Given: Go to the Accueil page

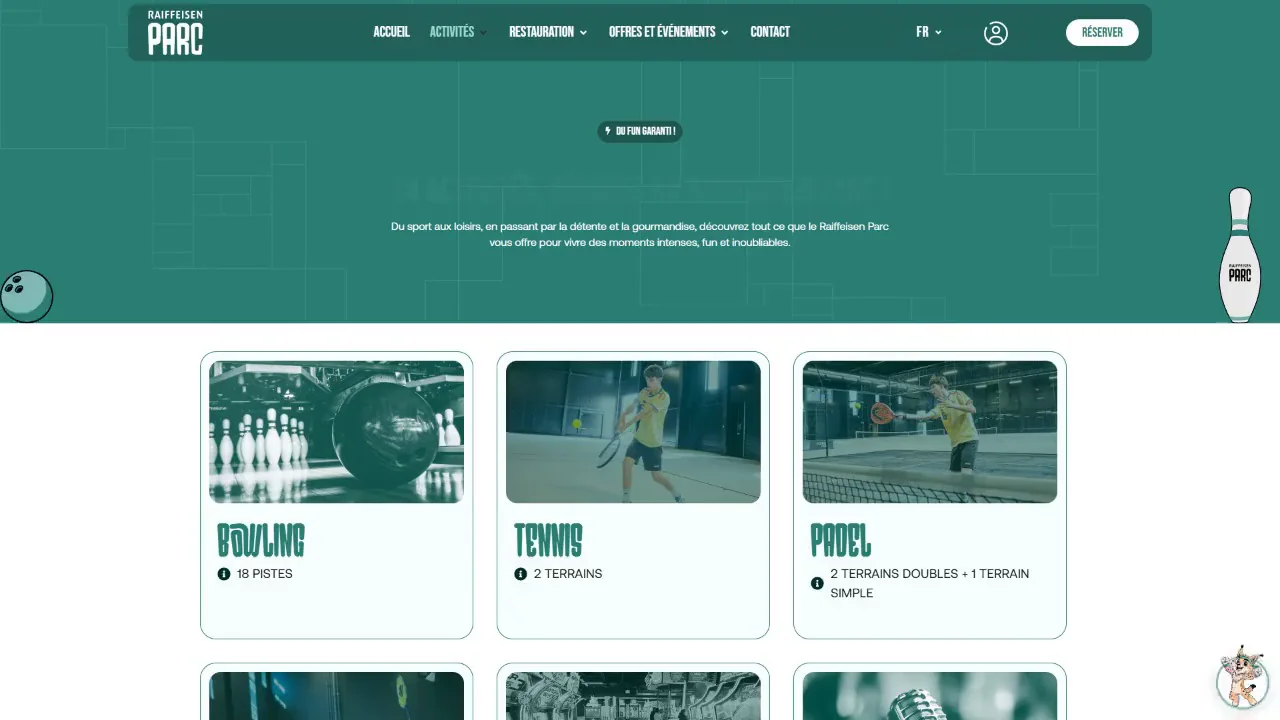Looking at the screenshot, I should pos(392,32).
